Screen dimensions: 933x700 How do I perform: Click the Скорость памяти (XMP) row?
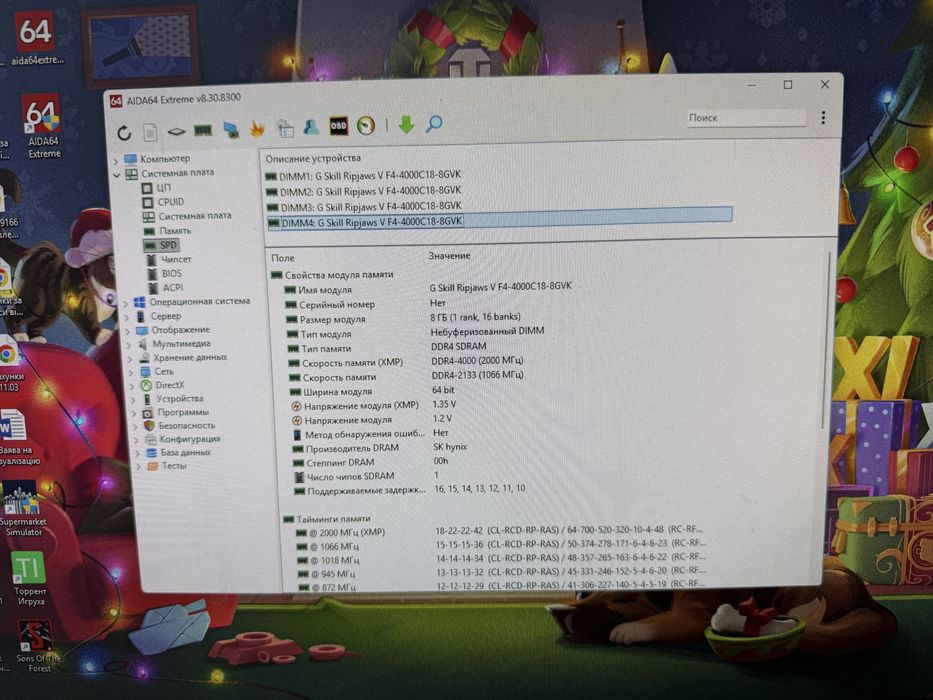pyautogui.click(x=406, y=362)
